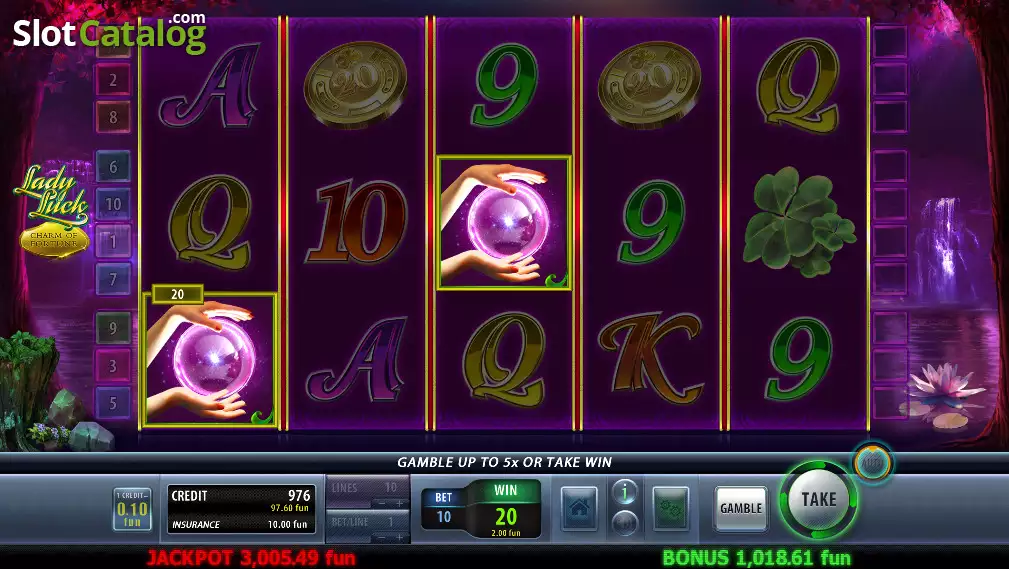Select payline marker number 10
Viewport: 1009px width, 569px height.
(x=113, y=204)
